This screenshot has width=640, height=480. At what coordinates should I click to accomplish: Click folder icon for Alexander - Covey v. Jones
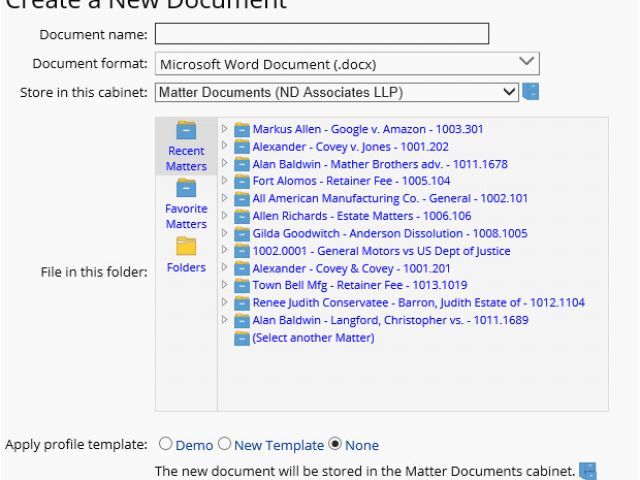click(242, 147)
